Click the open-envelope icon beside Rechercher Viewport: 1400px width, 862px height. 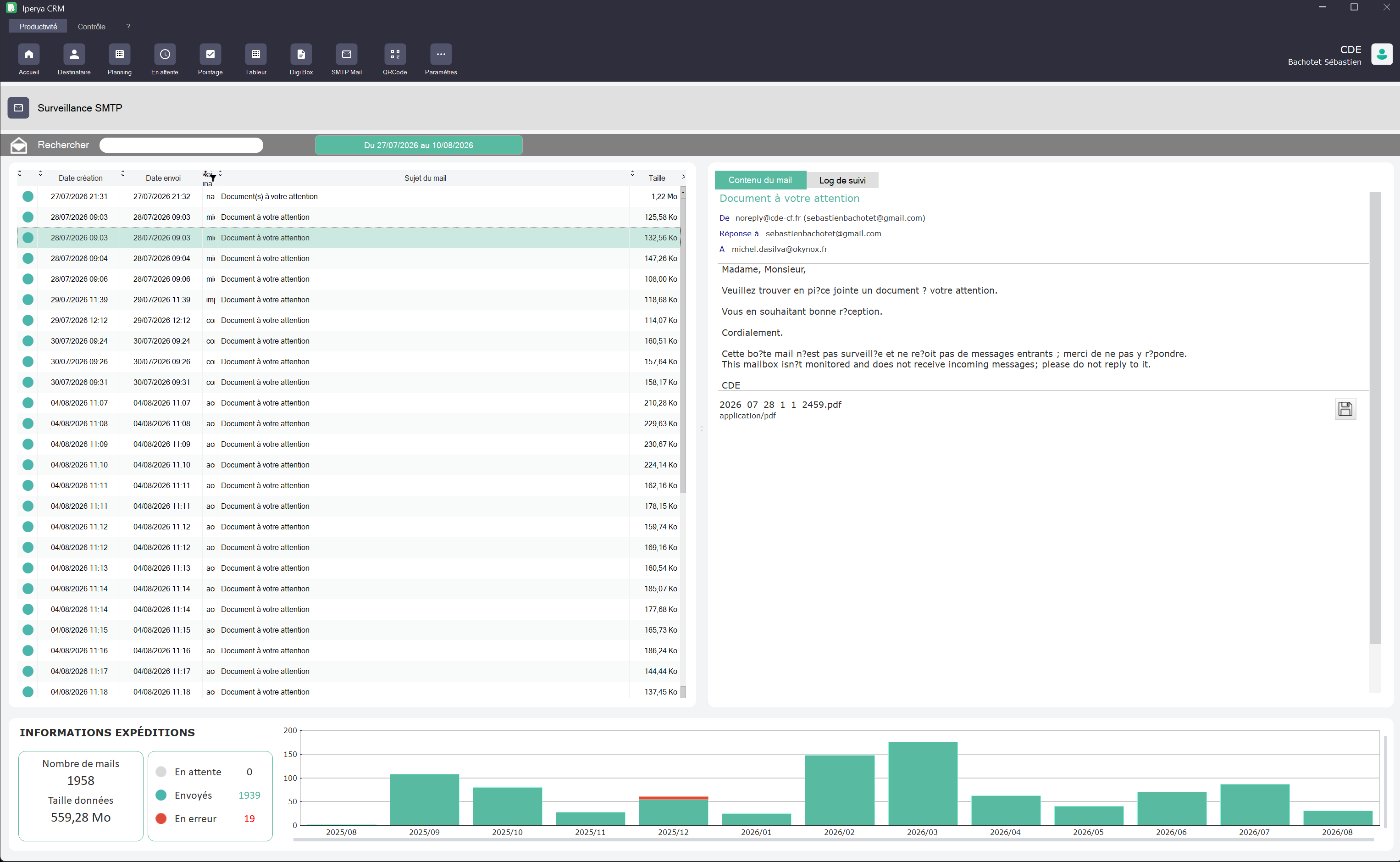coord(19,145)
